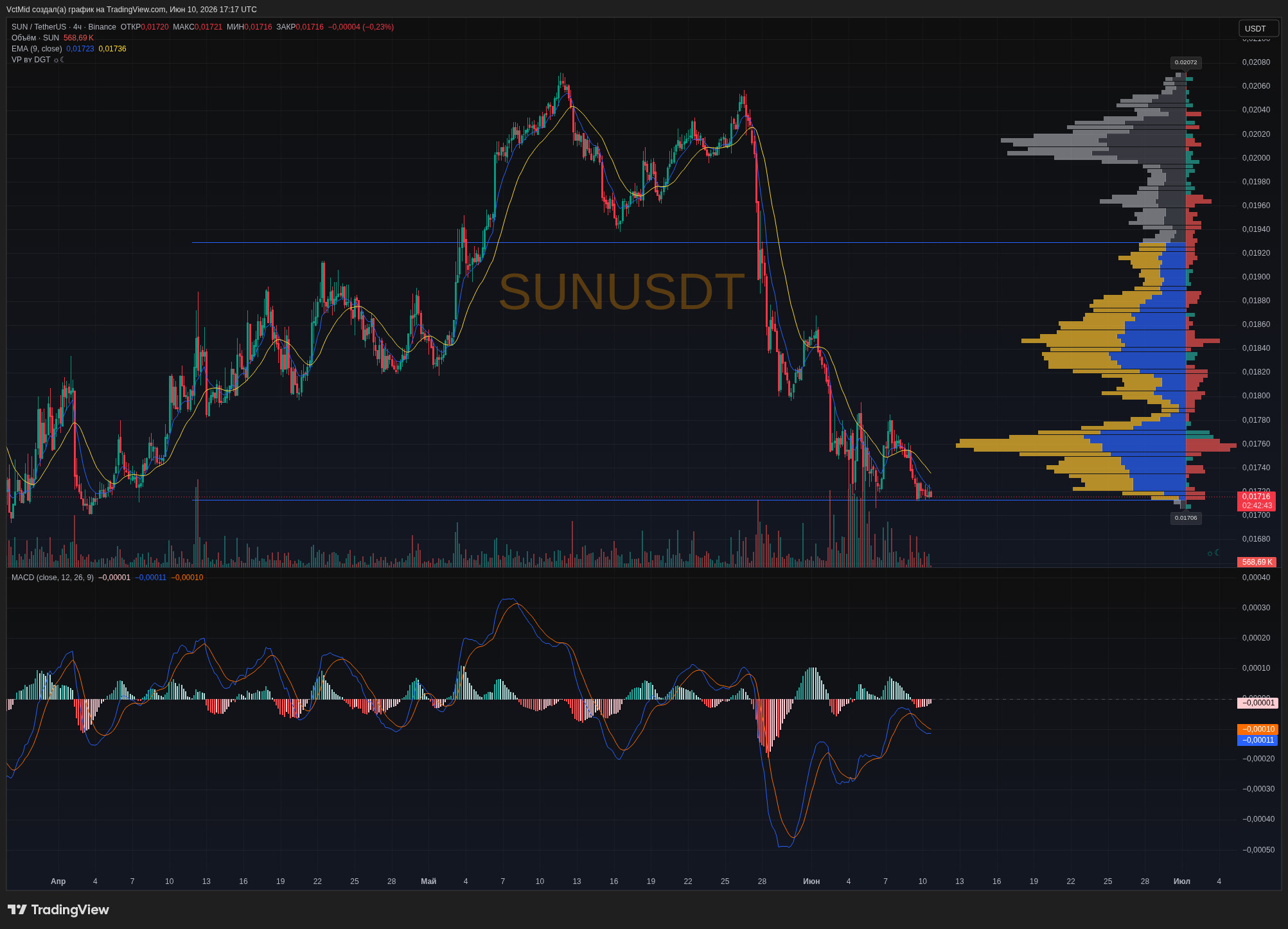Click the Binance exchange name in legend
Viewport: 1288px width, 929px height.
pos(102,27)
